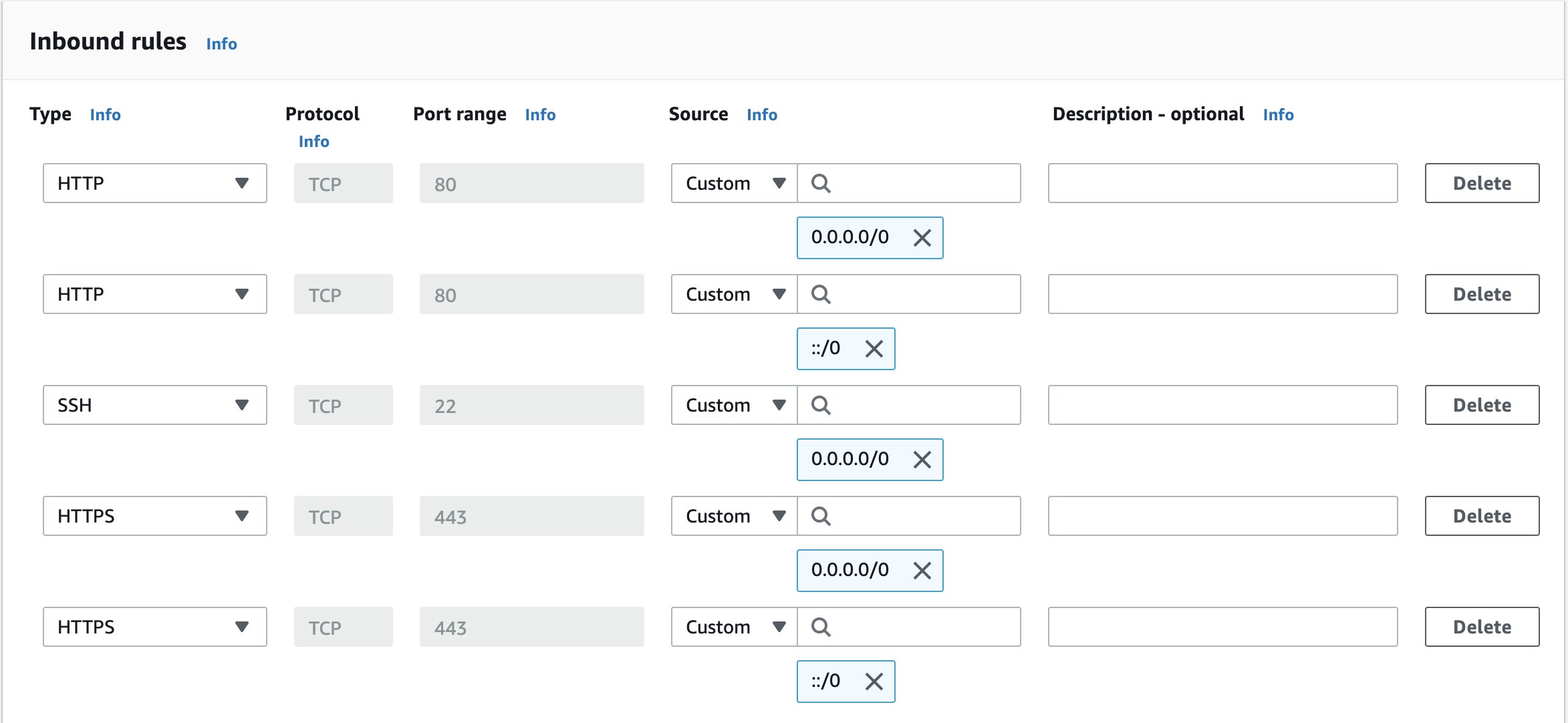Open Info link beside Port range
The width and height of the screenshot is (1568, 723).
540,115
